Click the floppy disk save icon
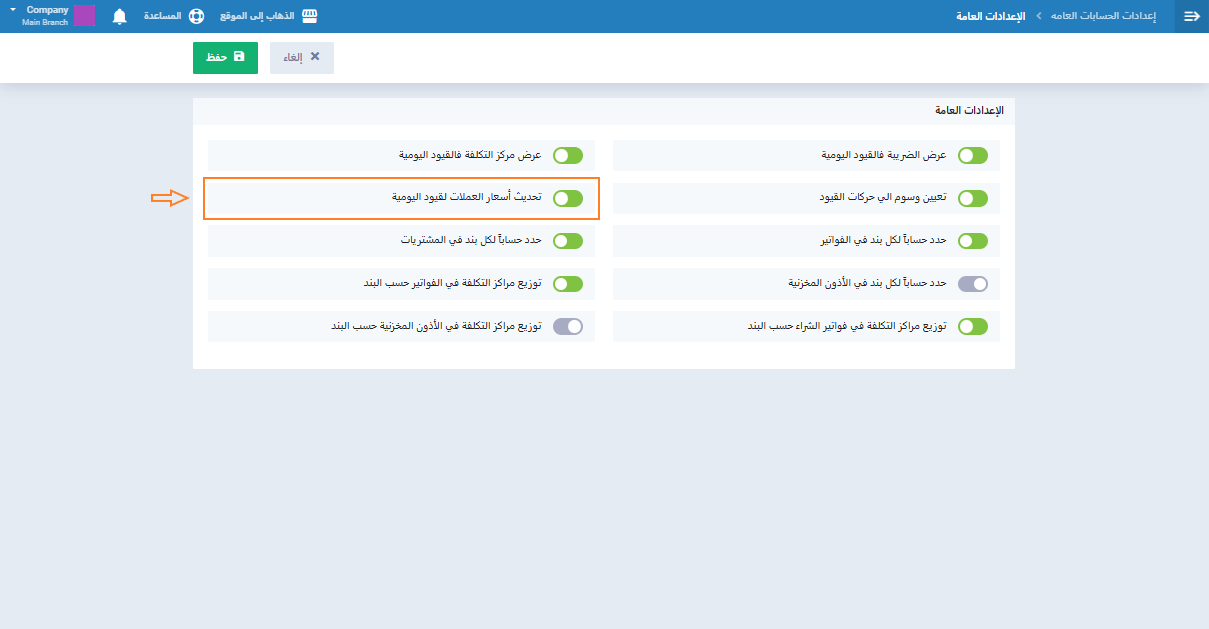The height and width of the screenshot is (629, 1209). pyautogui.click(x=239, y=57)
